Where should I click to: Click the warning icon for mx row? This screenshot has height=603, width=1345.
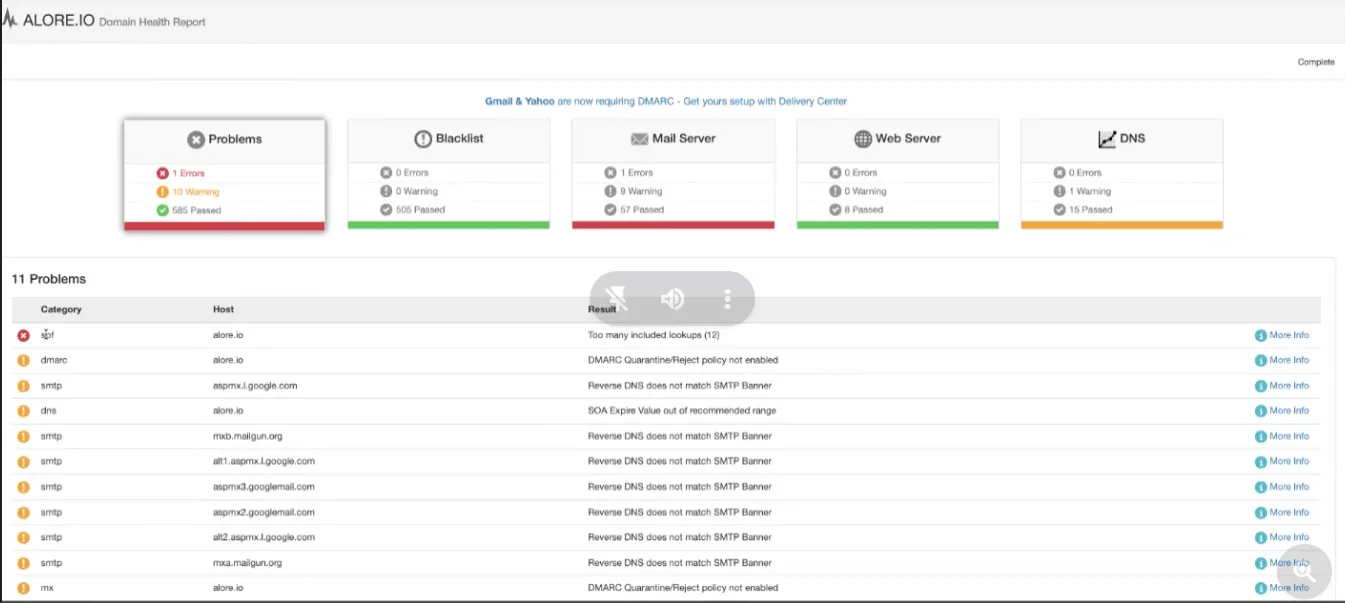point(24,588)
